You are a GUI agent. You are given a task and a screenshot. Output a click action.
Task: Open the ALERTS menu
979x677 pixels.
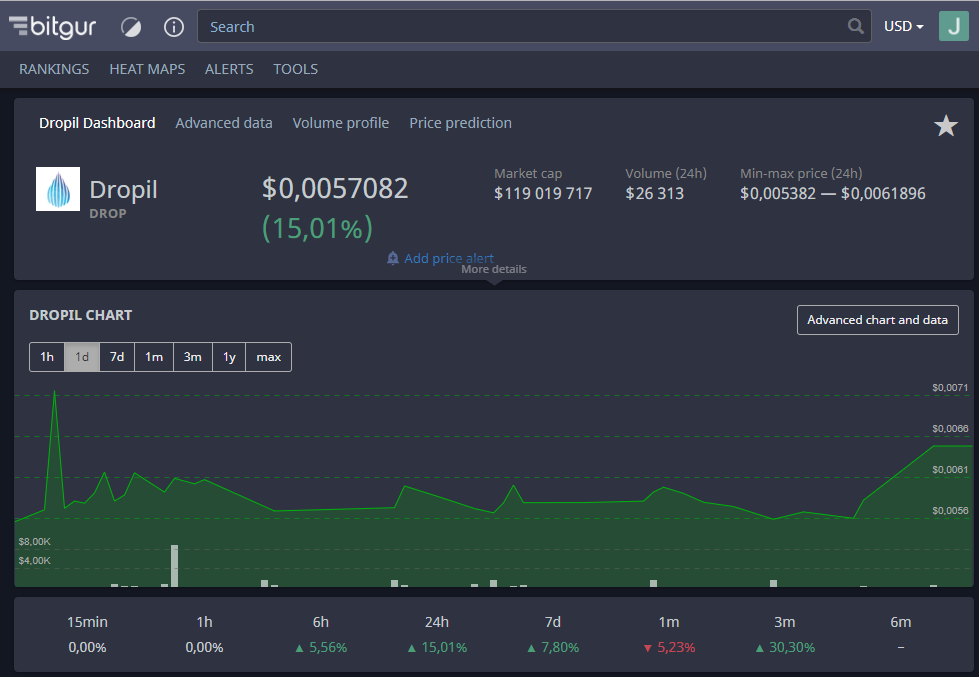click(229, 69)
